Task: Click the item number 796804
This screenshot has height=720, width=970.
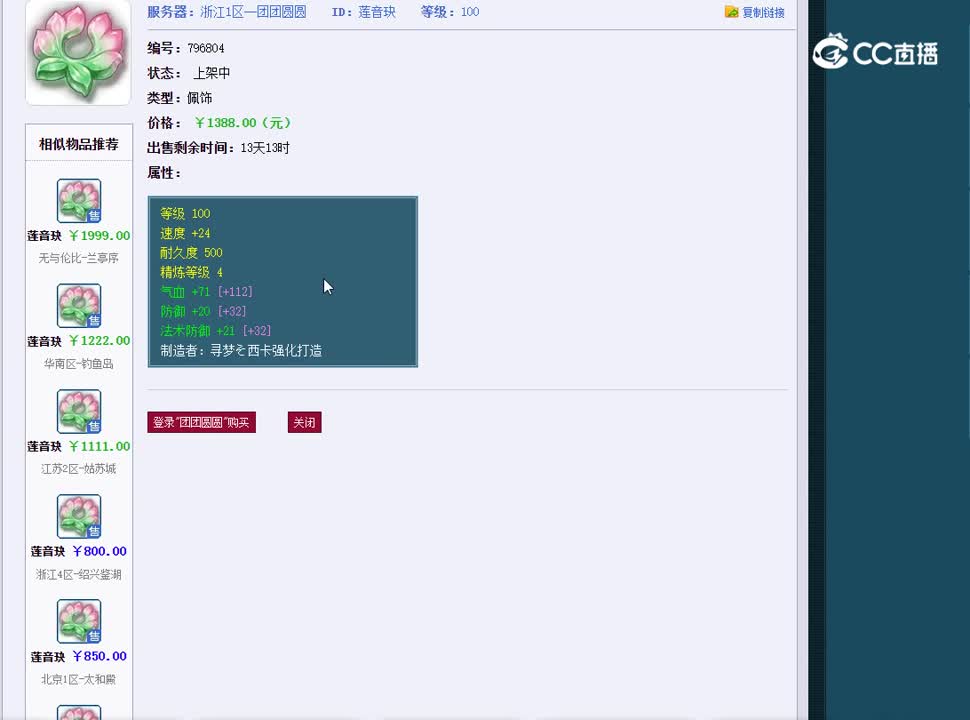Action: coord(206,48)
